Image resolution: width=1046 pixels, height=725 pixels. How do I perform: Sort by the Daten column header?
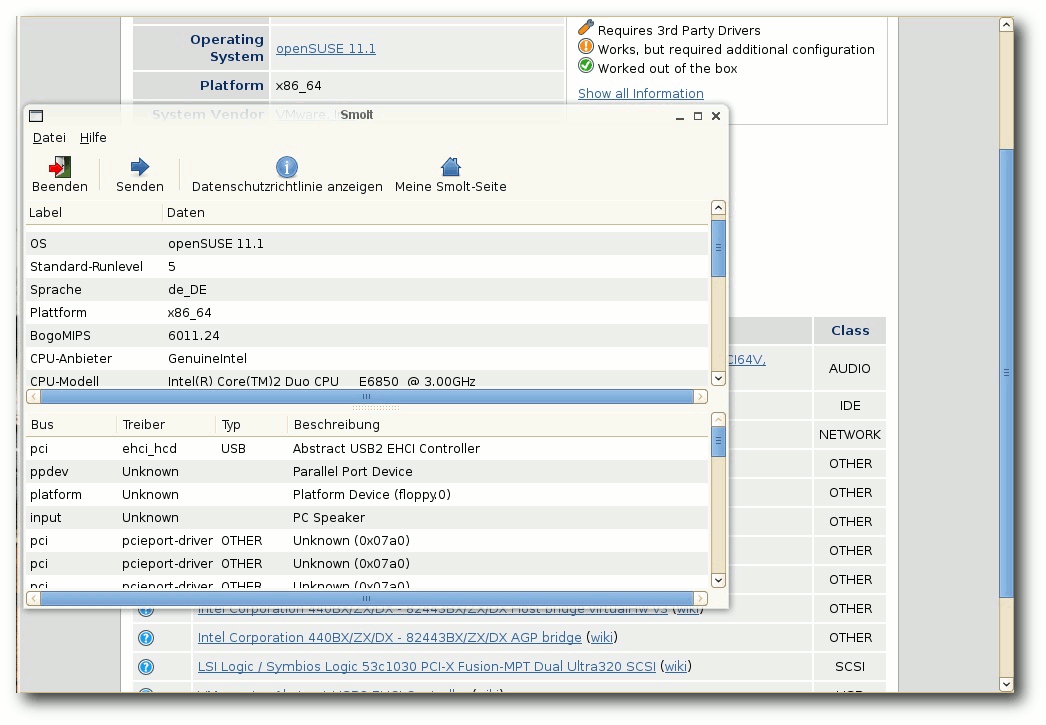pyautogui.click(x=436, y=213)
